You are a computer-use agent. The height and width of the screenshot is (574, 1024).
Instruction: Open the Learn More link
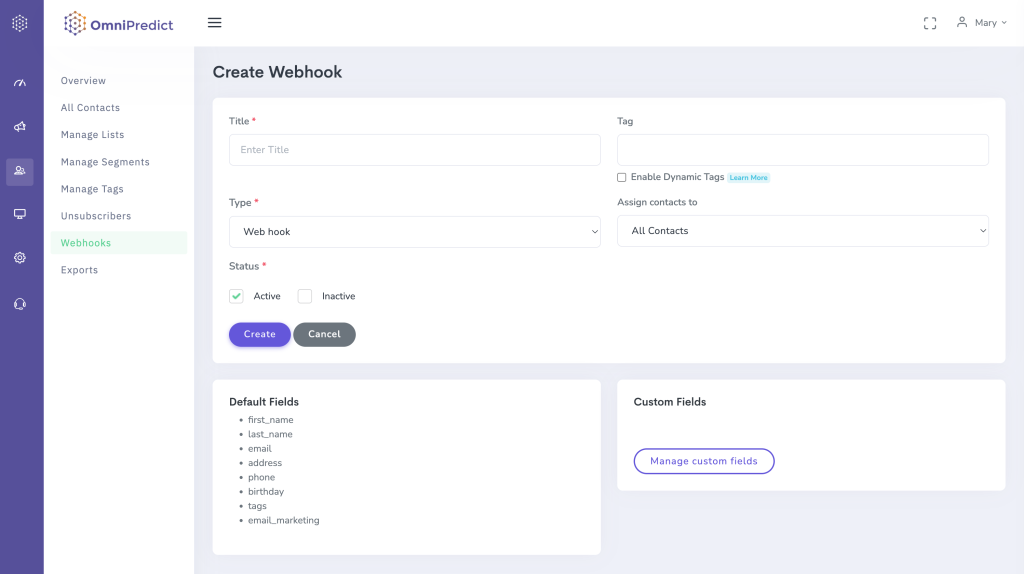(748, 178)
